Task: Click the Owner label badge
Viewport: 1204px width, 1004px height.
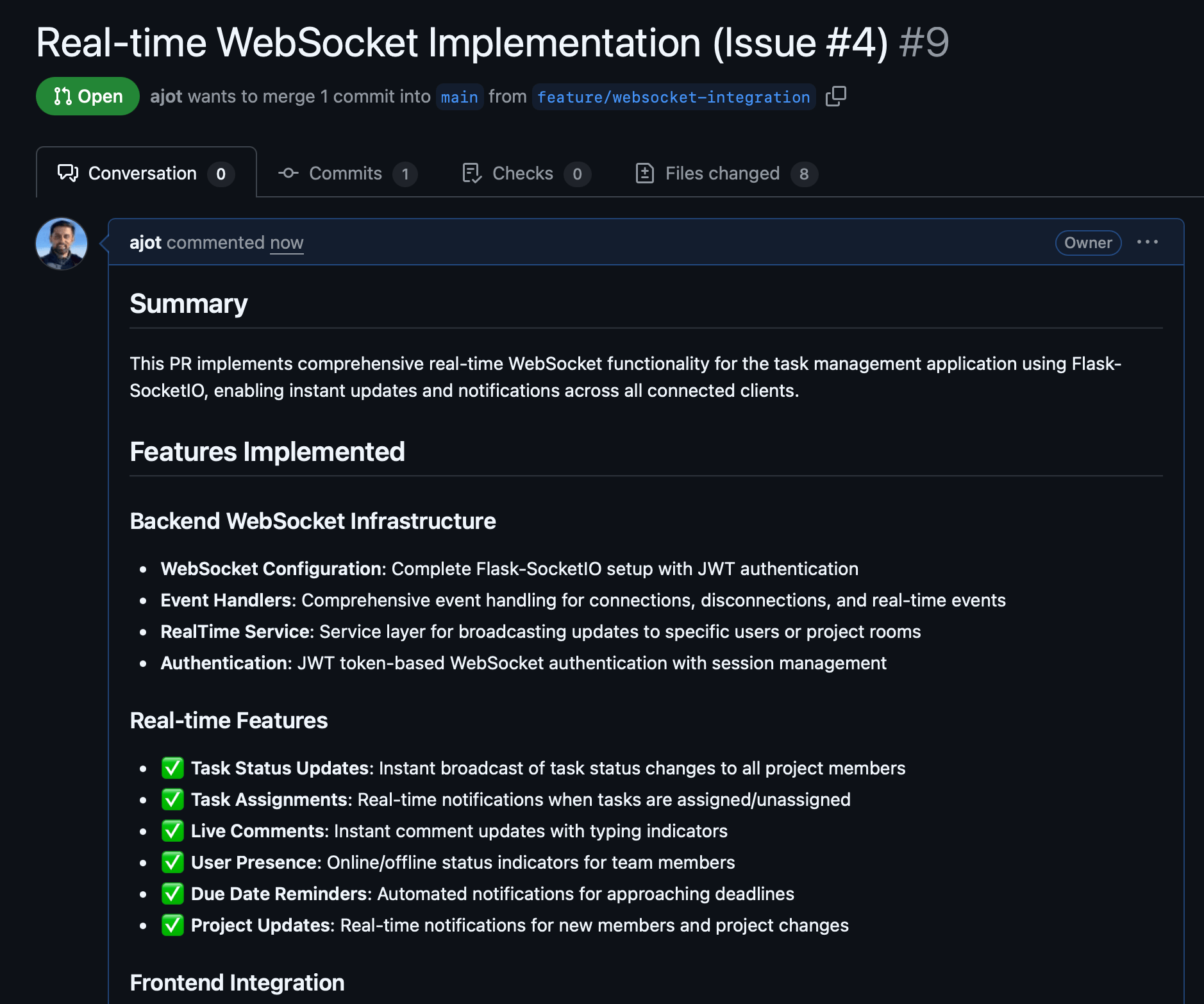Action: coord(1088,242)
